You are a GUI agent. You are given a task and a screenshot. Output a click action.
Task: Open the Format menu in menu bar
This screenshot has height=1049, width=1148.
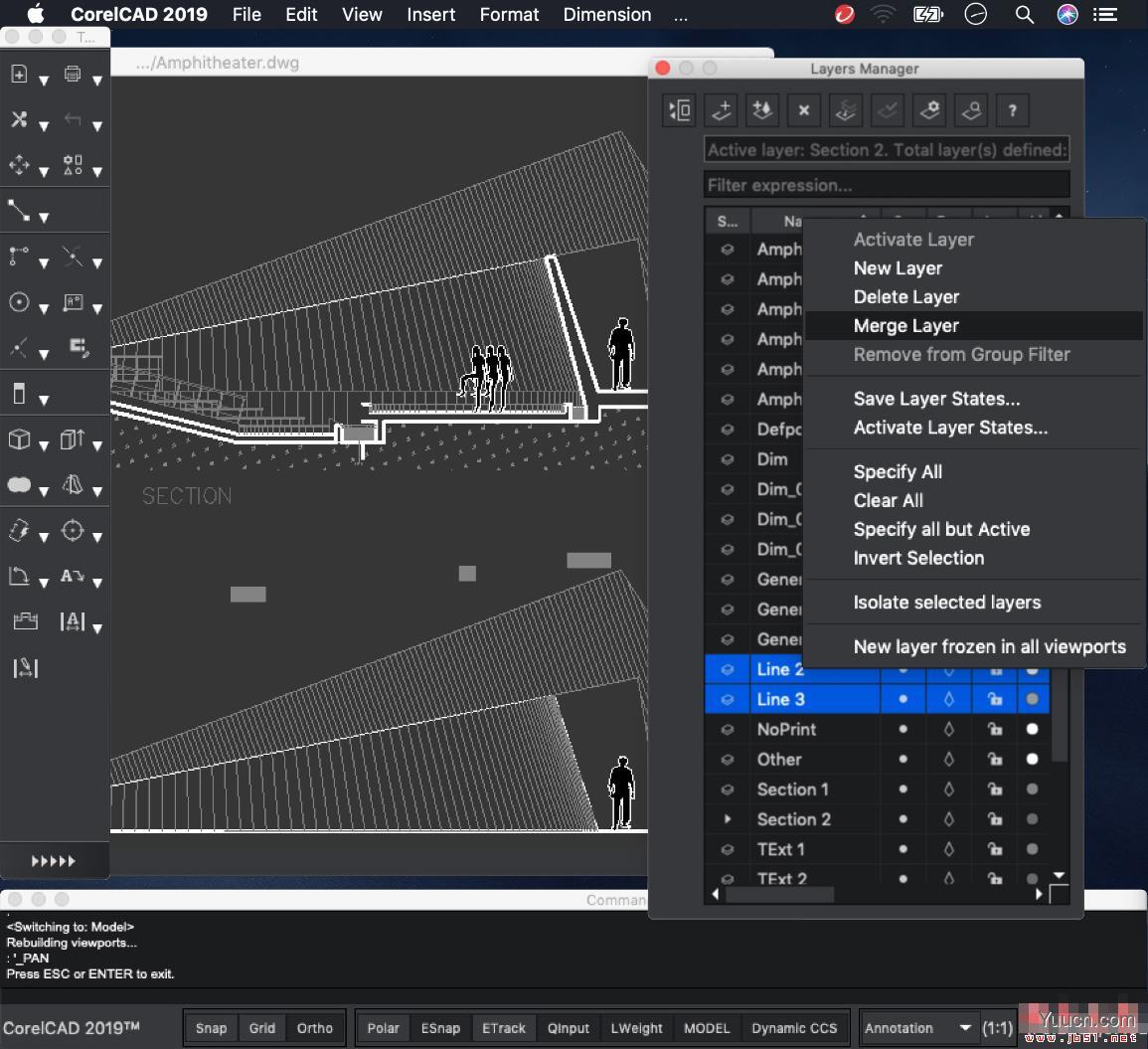509,15
